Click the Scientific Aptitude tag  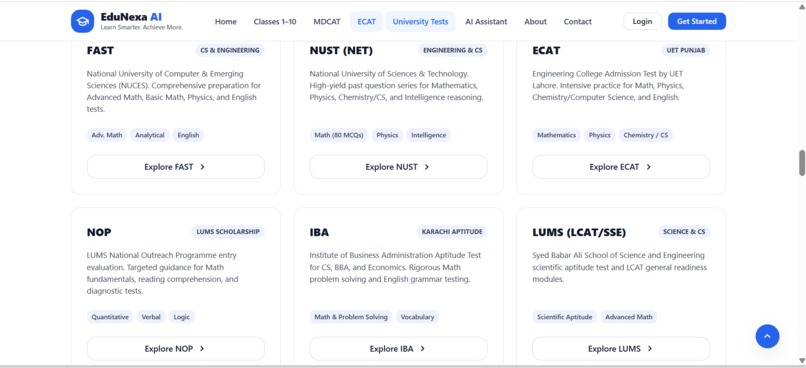pos(564,317)
